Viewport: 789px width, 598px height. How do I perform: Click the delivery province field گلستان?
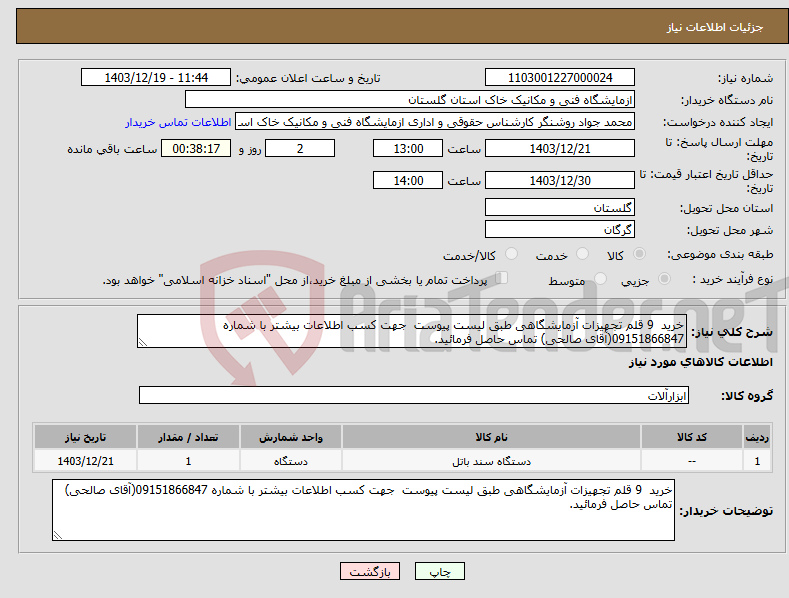pos(560,207)
